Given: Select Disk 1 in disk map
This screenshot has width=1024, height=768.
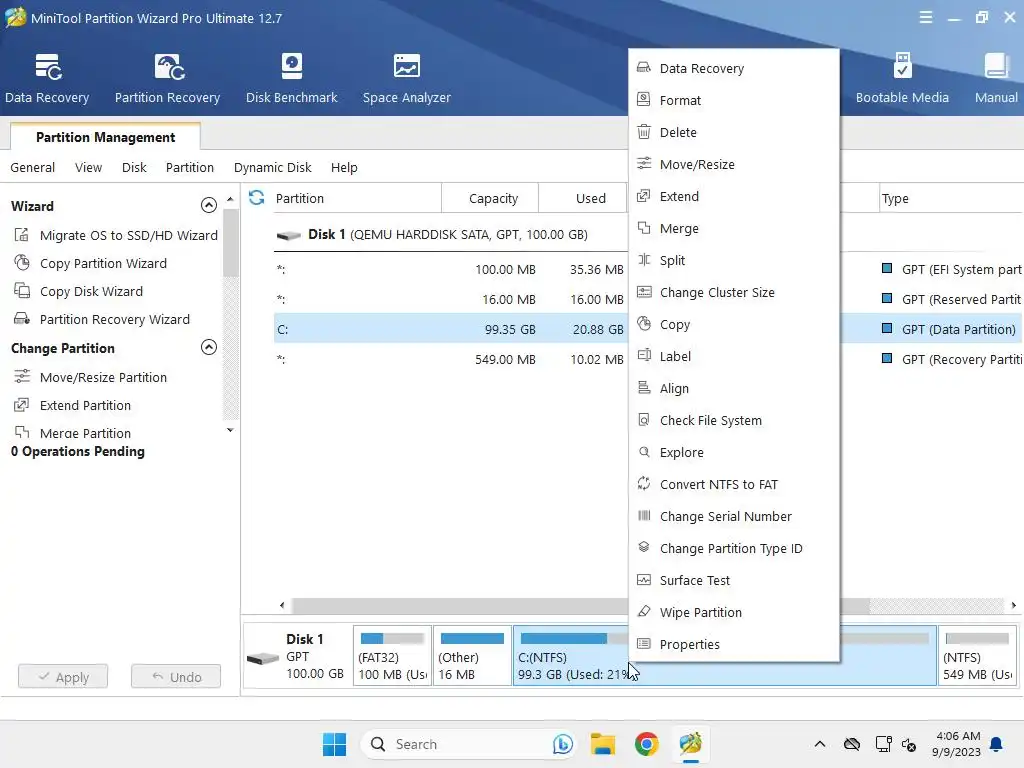Looking at the screenshot, I should click(x=298, y=656).
